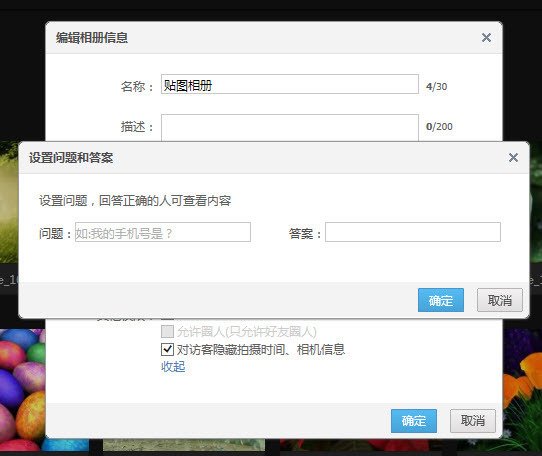Click the colorful Easter eggs thumbnail
This screenshot has height=456, width=542.
click(22, 390)
